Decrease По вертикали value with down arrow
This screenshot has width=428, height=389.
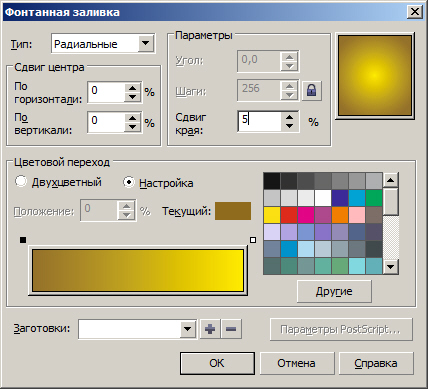point(132,127)
